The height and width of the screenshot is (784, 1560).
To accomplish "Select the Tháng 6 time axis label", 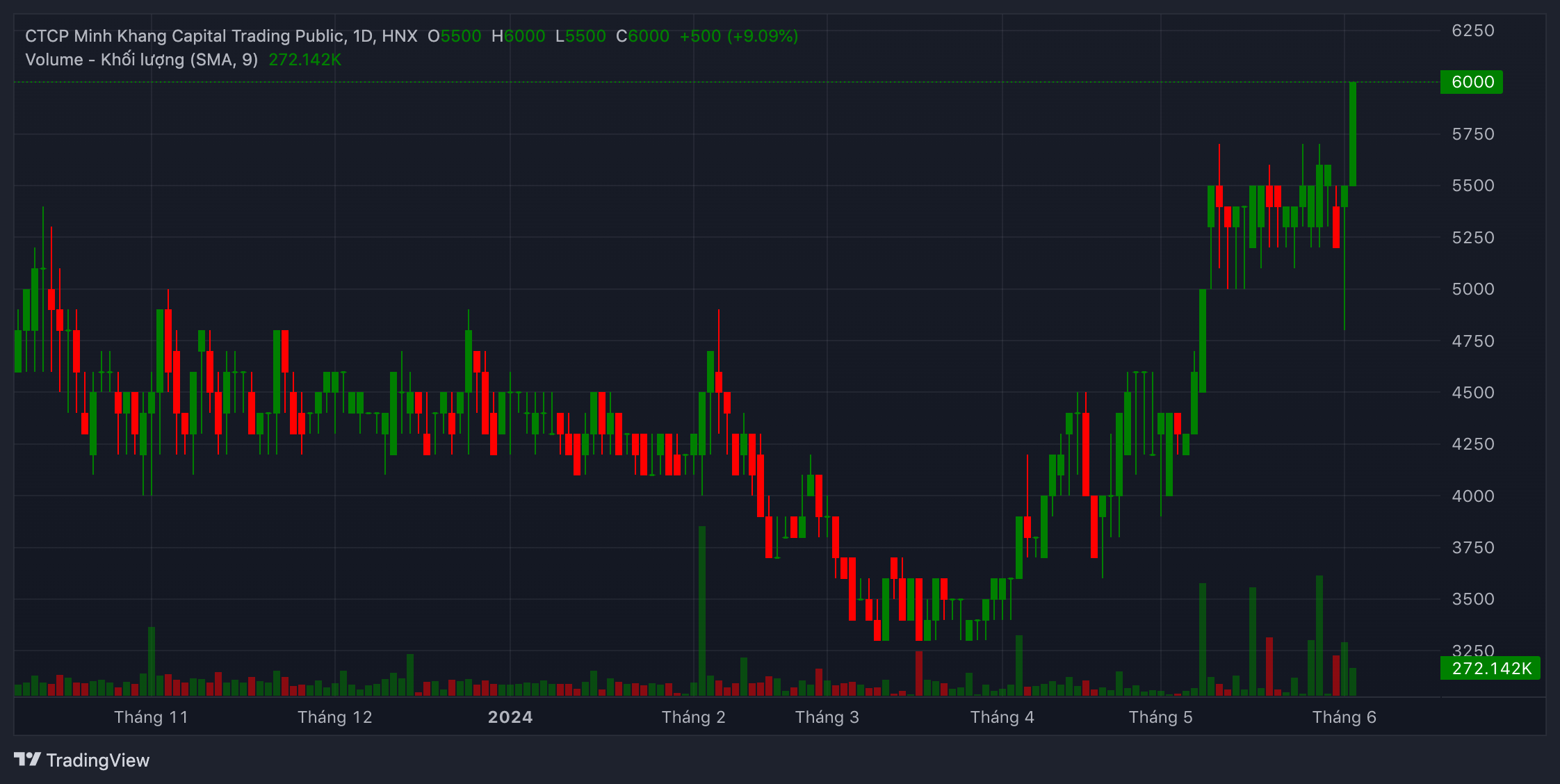I will (1344, 717).
